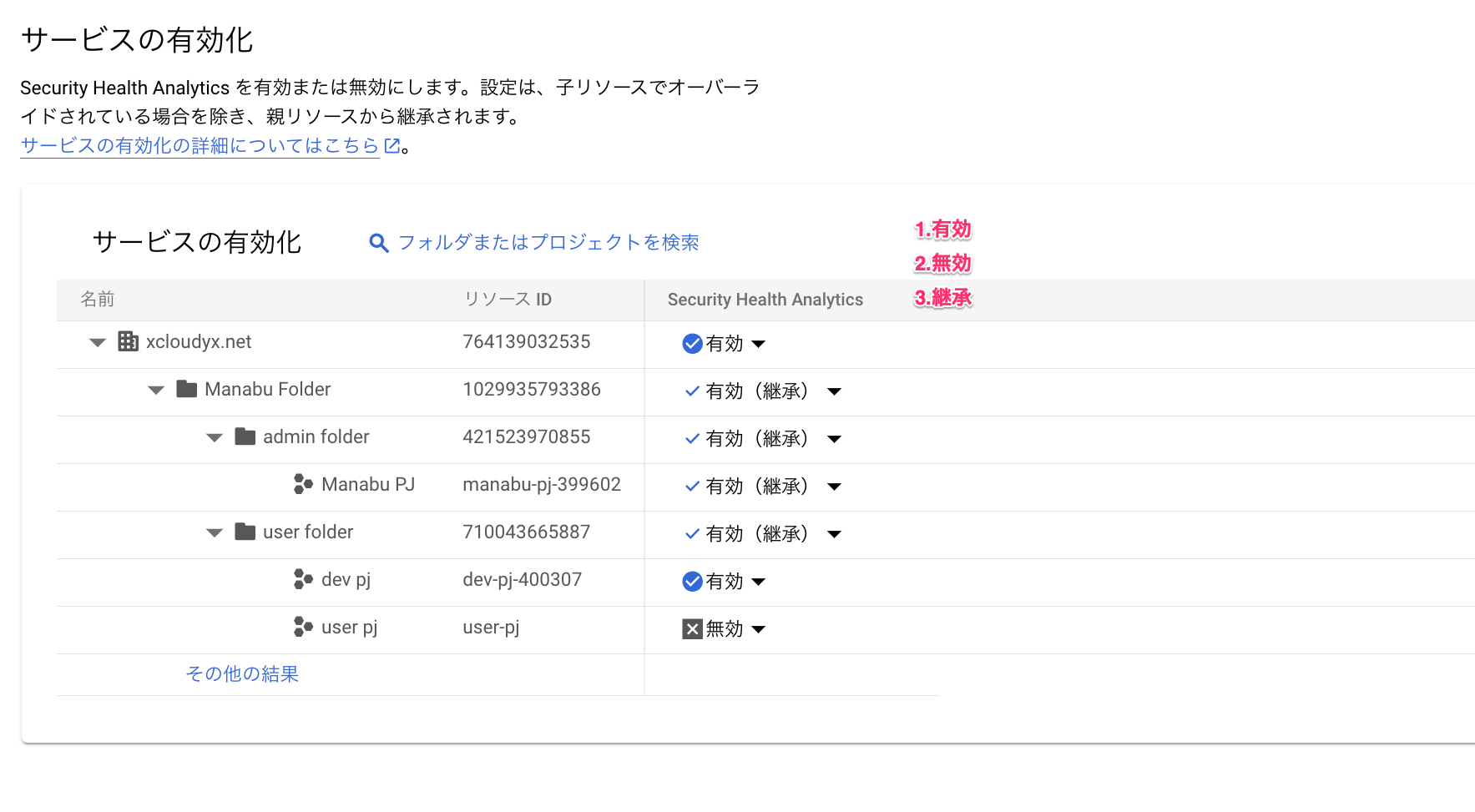Click the search magnifier icon
1475x812 pixels.
[379, 243]
